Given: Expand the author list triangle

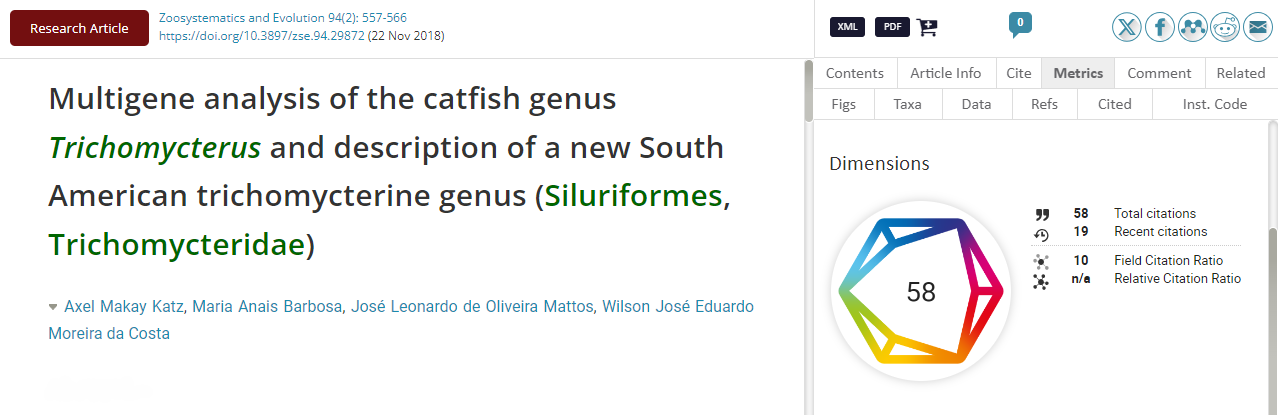Looking at the screenshot, I should (53, 307).
